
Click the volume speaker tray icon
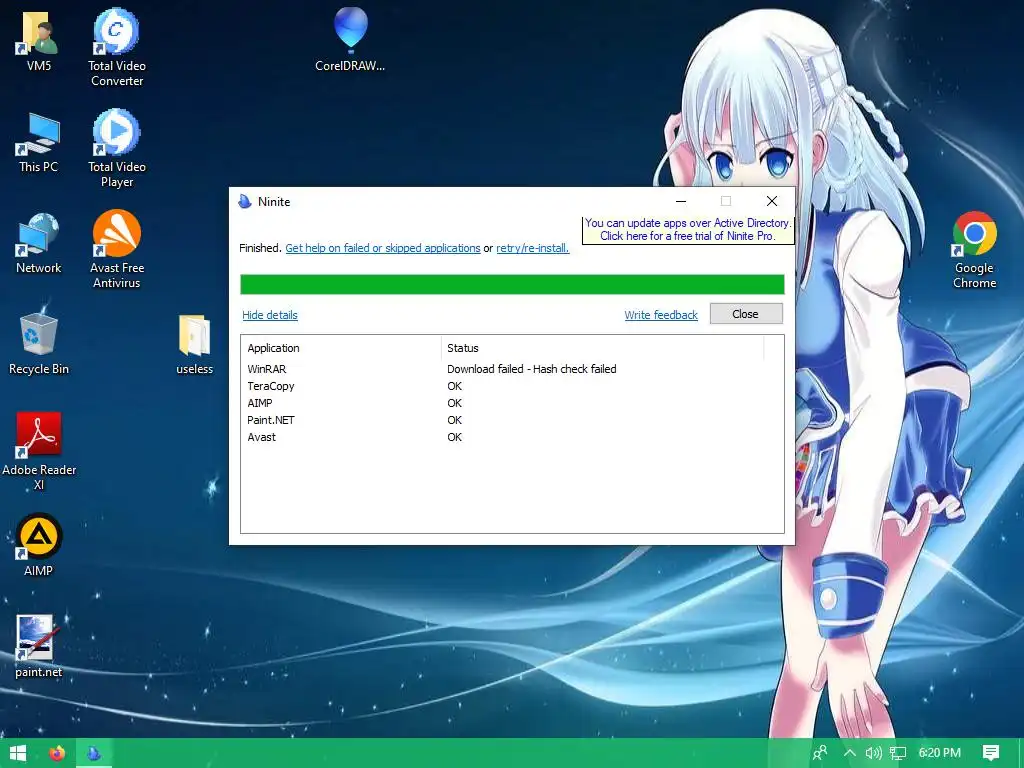873,753
